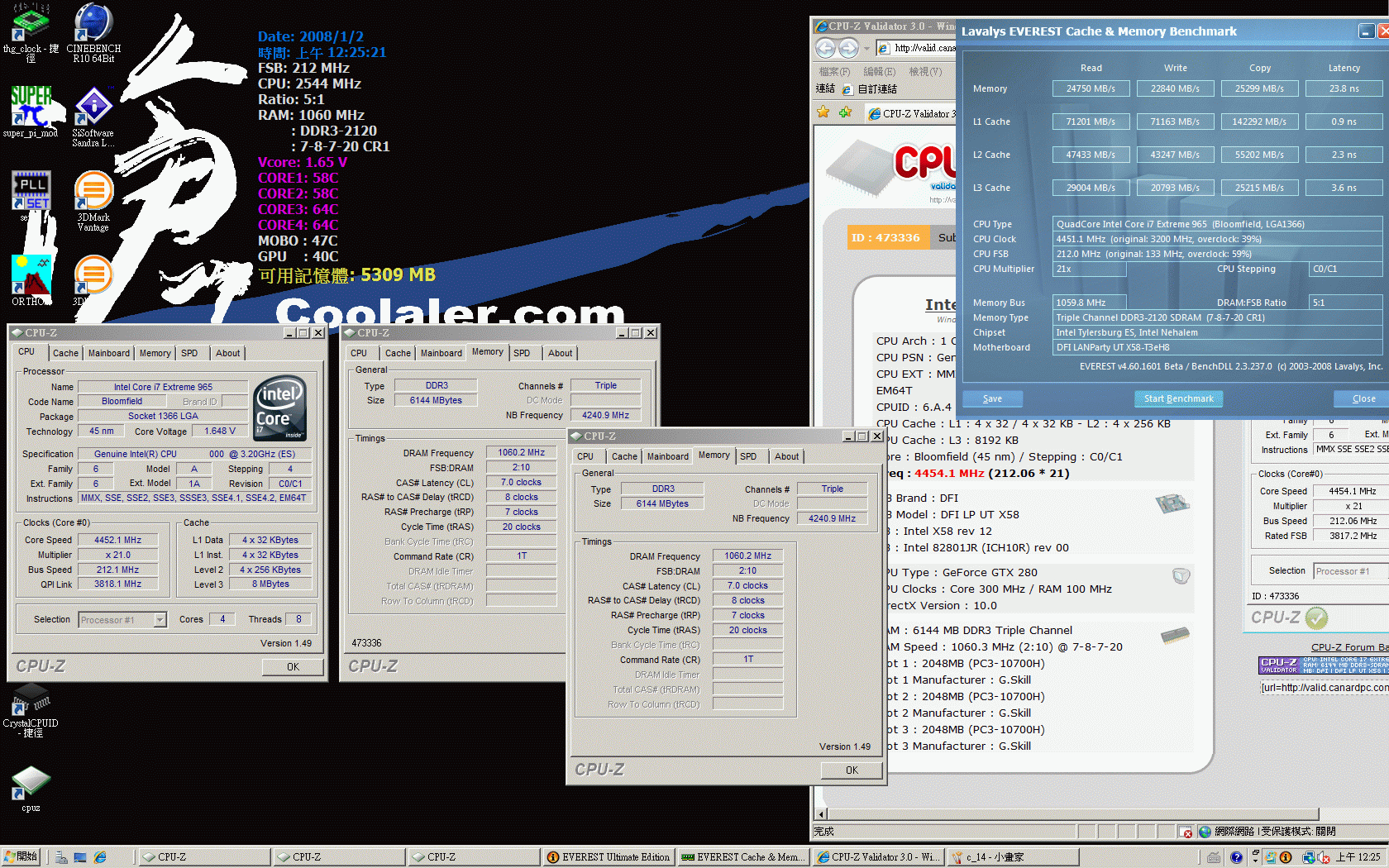Image resolution: width=1389 pixels, height=868 pixels.
Task: Click QPI Link value 3818.1 MHz
Action: pyautogui.click(x=117, y=584)
